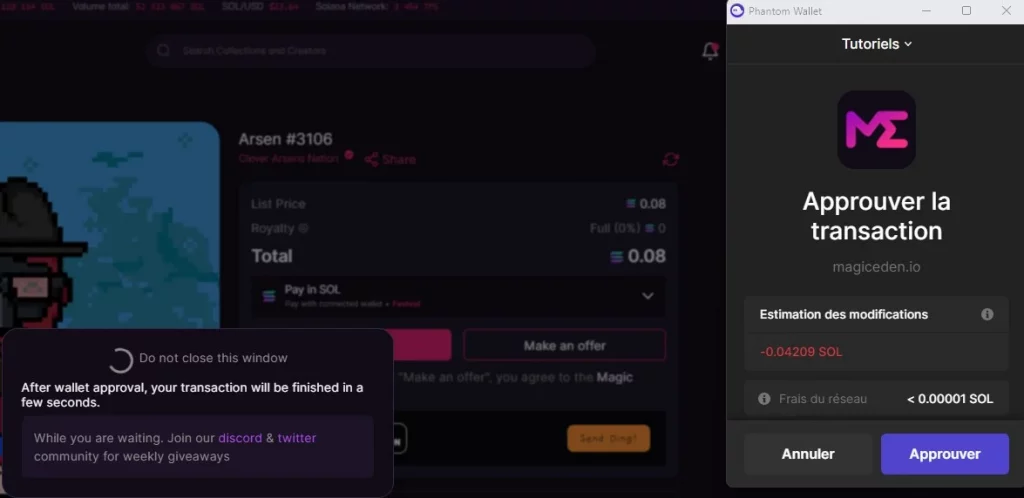Click the Arsen #3106 NFT image

tap(110, 225)
